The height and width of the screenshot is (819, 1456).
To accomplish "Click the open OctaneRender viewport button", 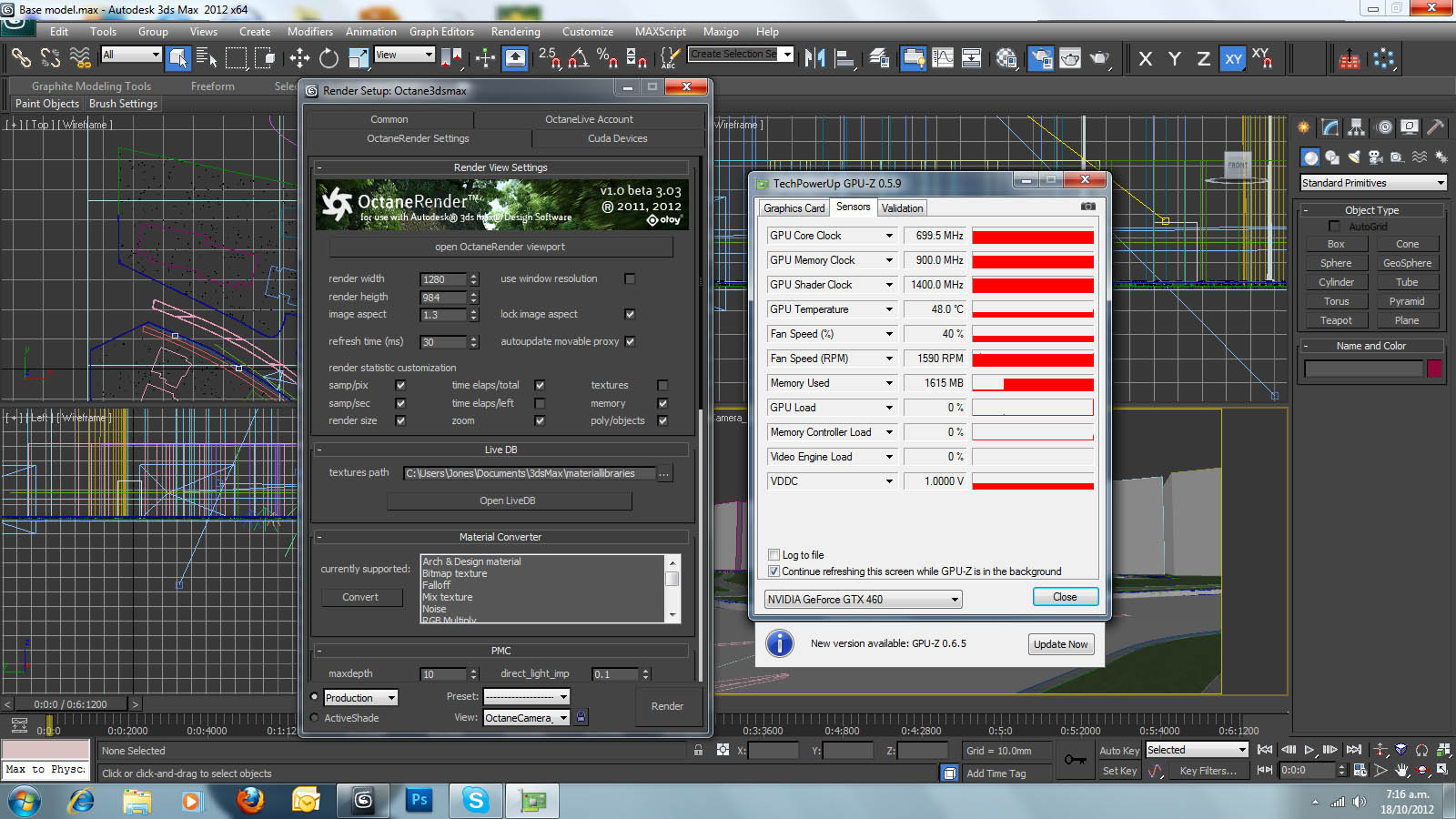I will pos(500,247).
